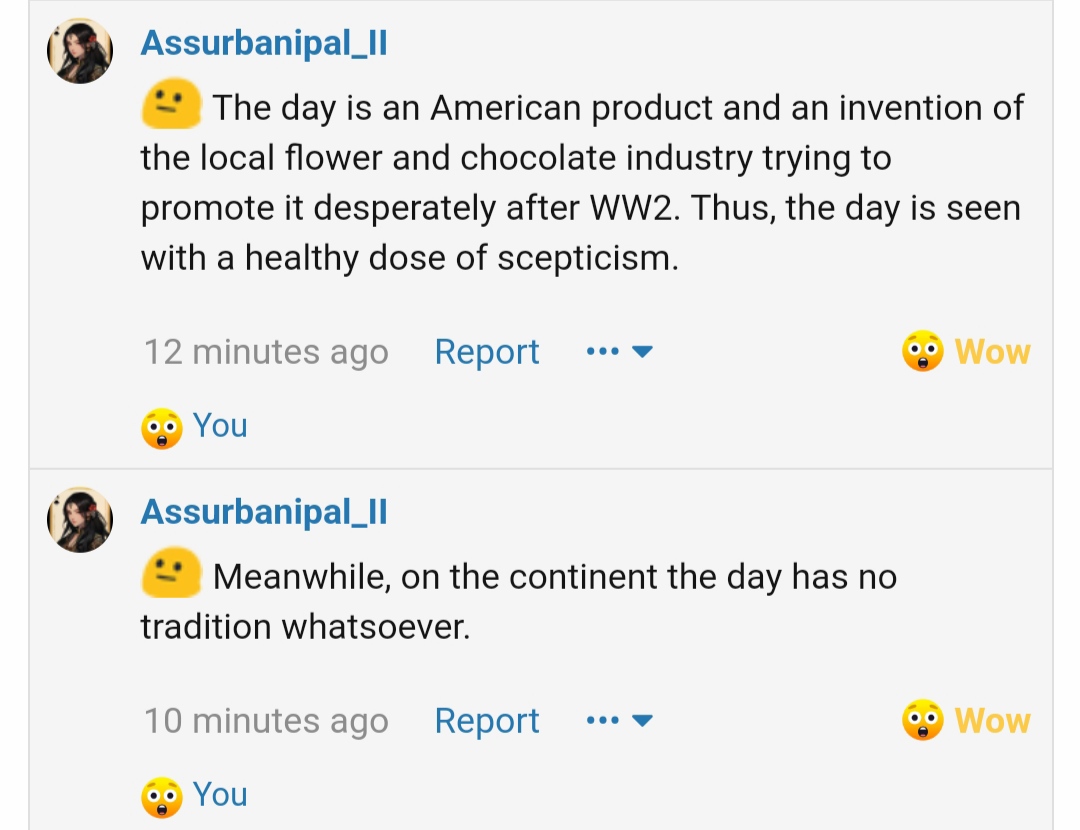Click the yellow face emoji in first comment

point(172,106)
